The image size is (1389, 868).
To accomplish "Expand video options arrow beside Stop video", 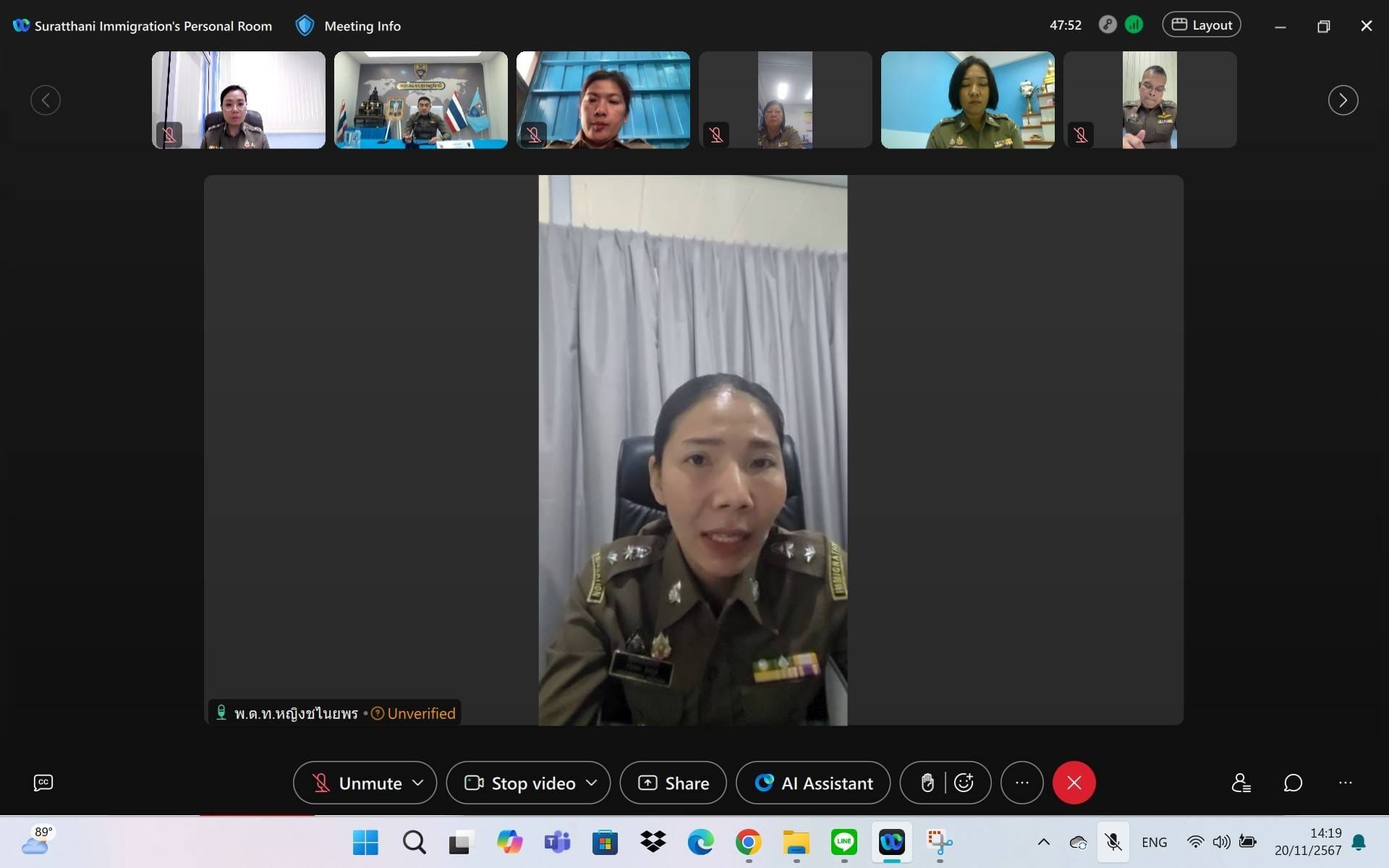I will click(x=592, y=783).
